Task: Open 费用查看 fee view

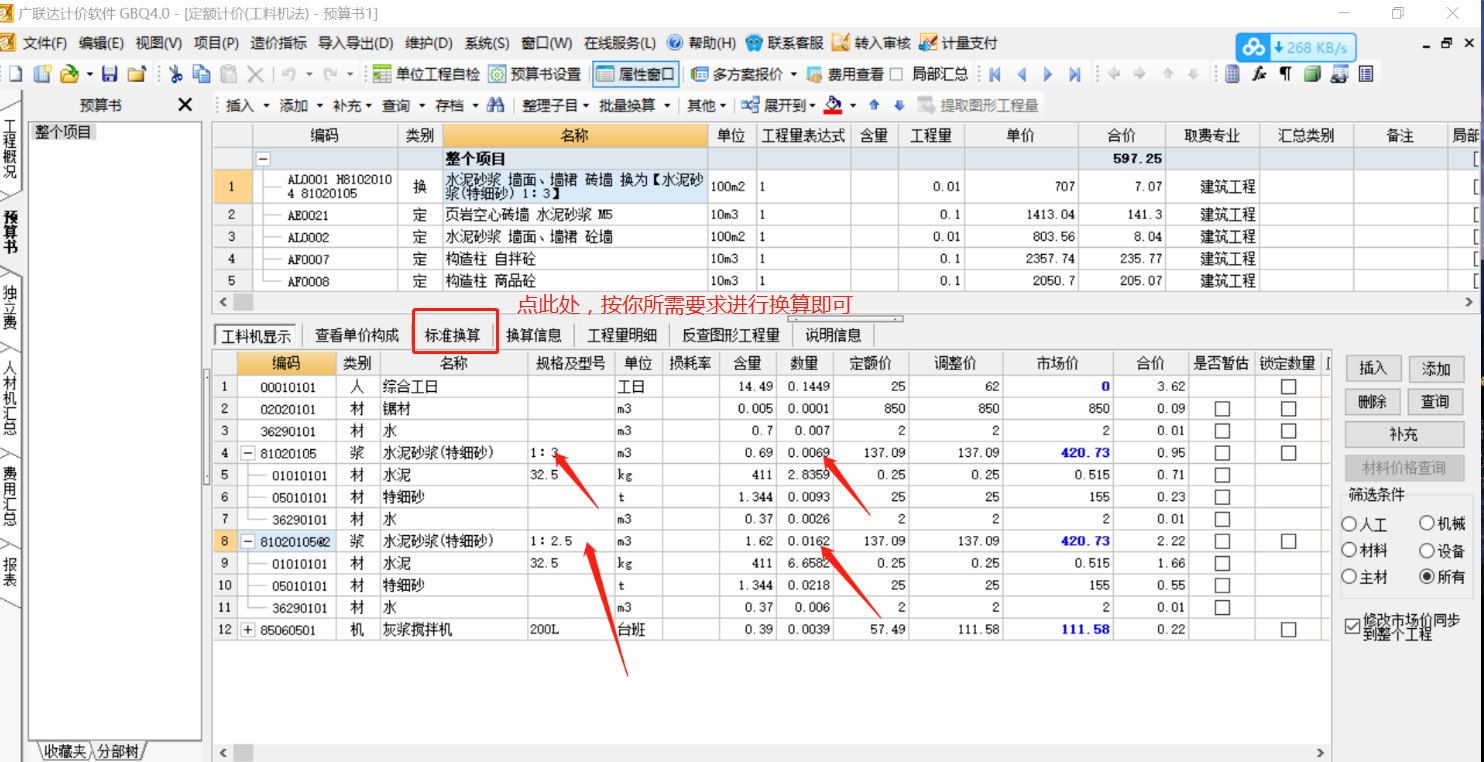Action: click(844, 74)
